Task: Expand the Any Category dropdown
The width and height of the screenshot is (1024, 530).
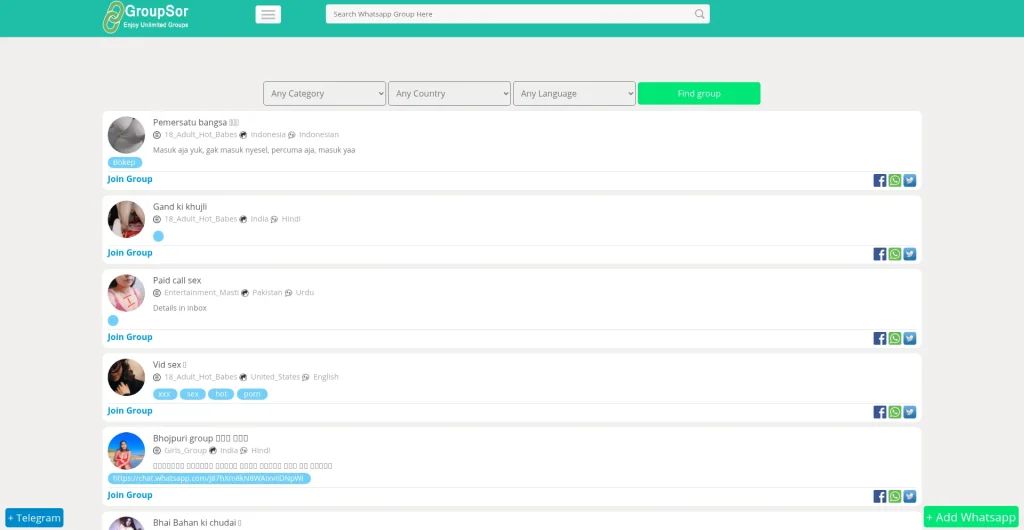Action: click(x=324, y=93)
